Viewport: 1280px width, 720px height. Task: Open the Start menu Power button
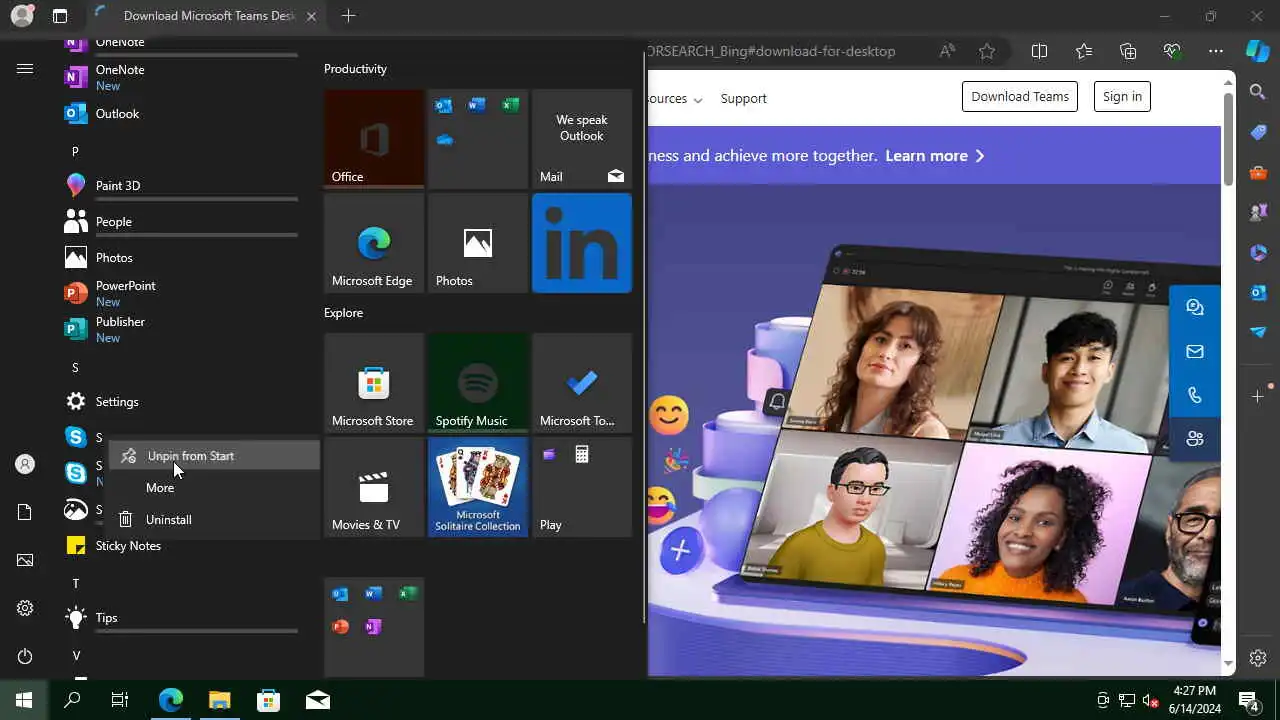tap(25, 656)
